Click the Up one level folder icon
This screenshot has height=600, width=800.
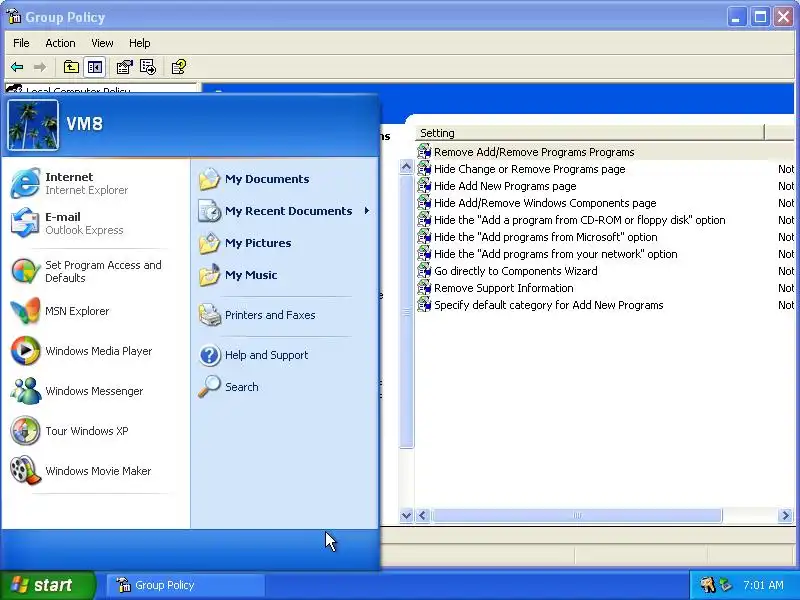click(x=71, y=67)
